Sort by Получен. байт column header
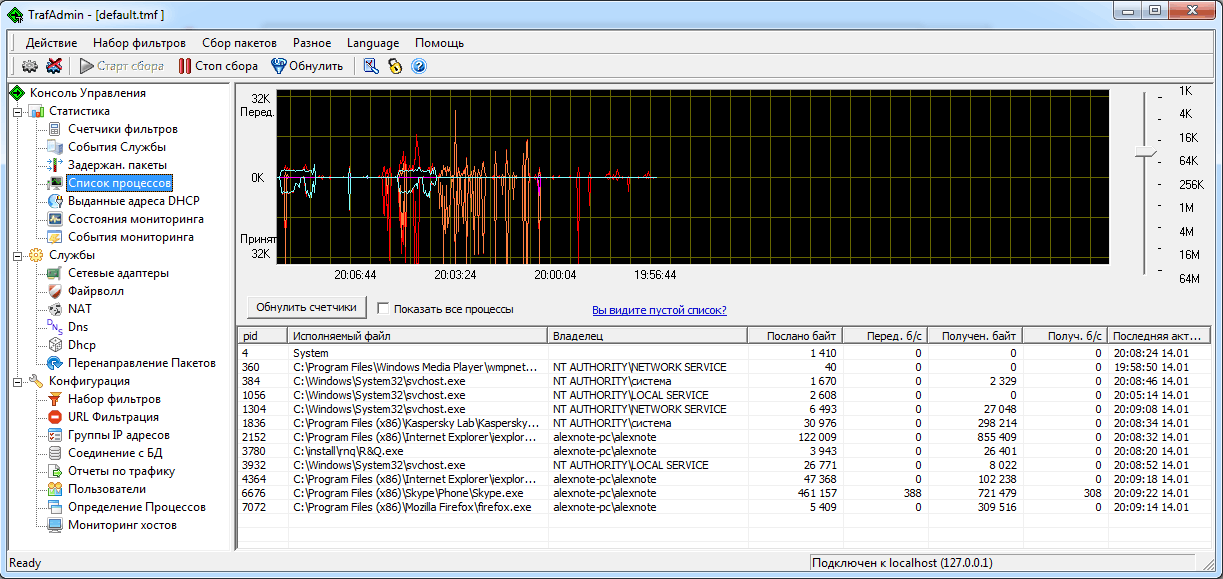The width and height of the screenshot is (1223, 579). click(x=976, y=336)
